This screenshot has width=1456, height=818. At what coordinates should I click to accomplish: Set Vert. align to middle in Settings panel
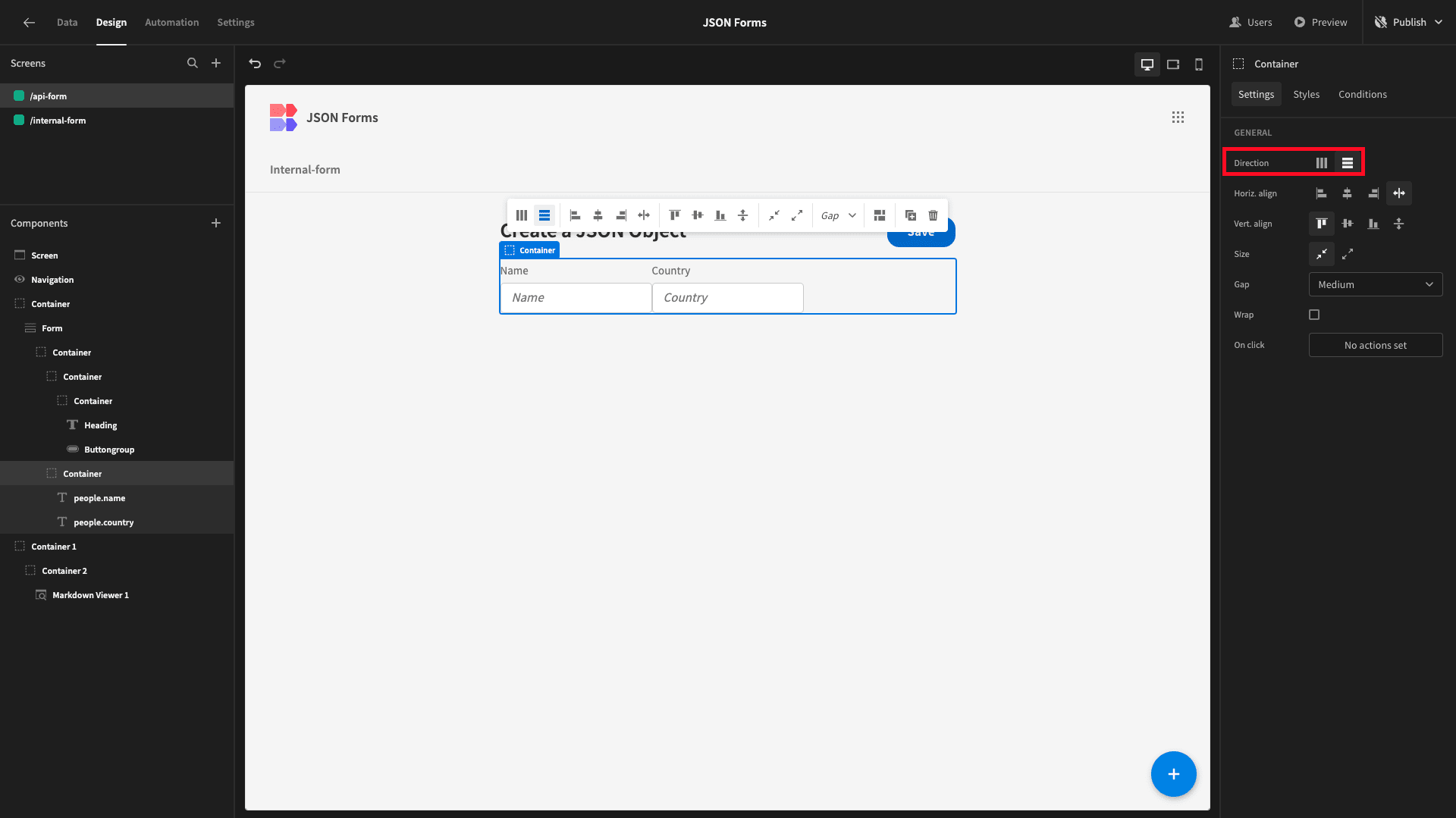(1348, 224)
